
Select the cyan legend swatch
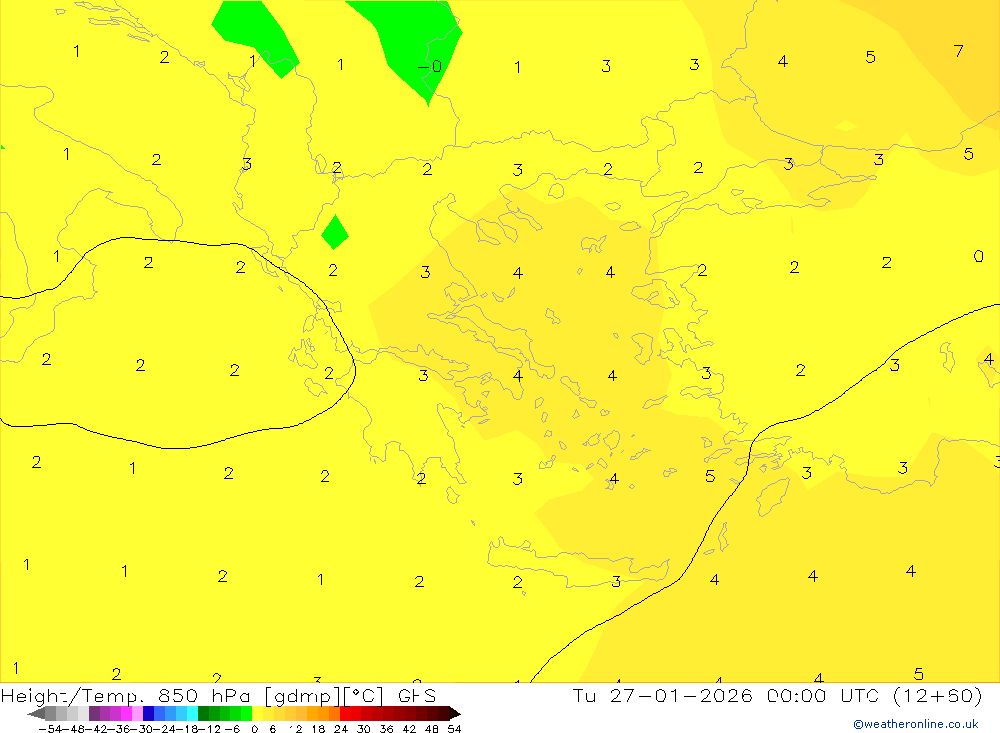pyautogui.click(x=192, y=714)
